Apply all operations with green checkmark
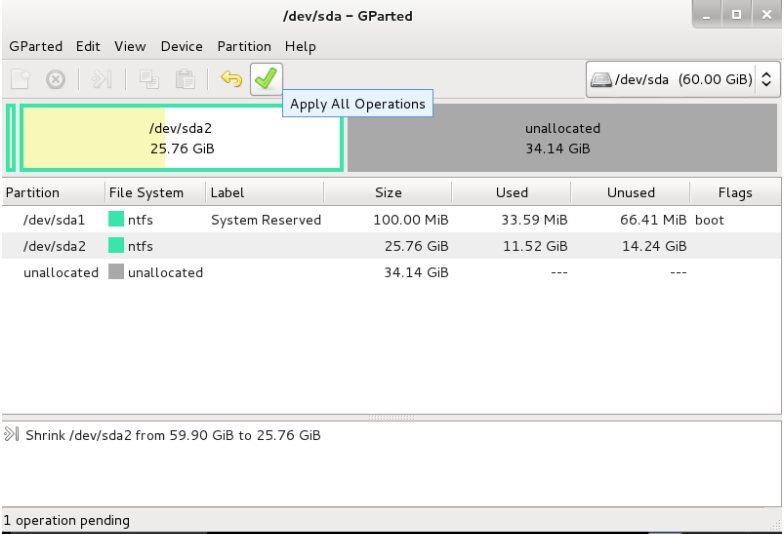784x534 pixels. [x=266, y=79]
